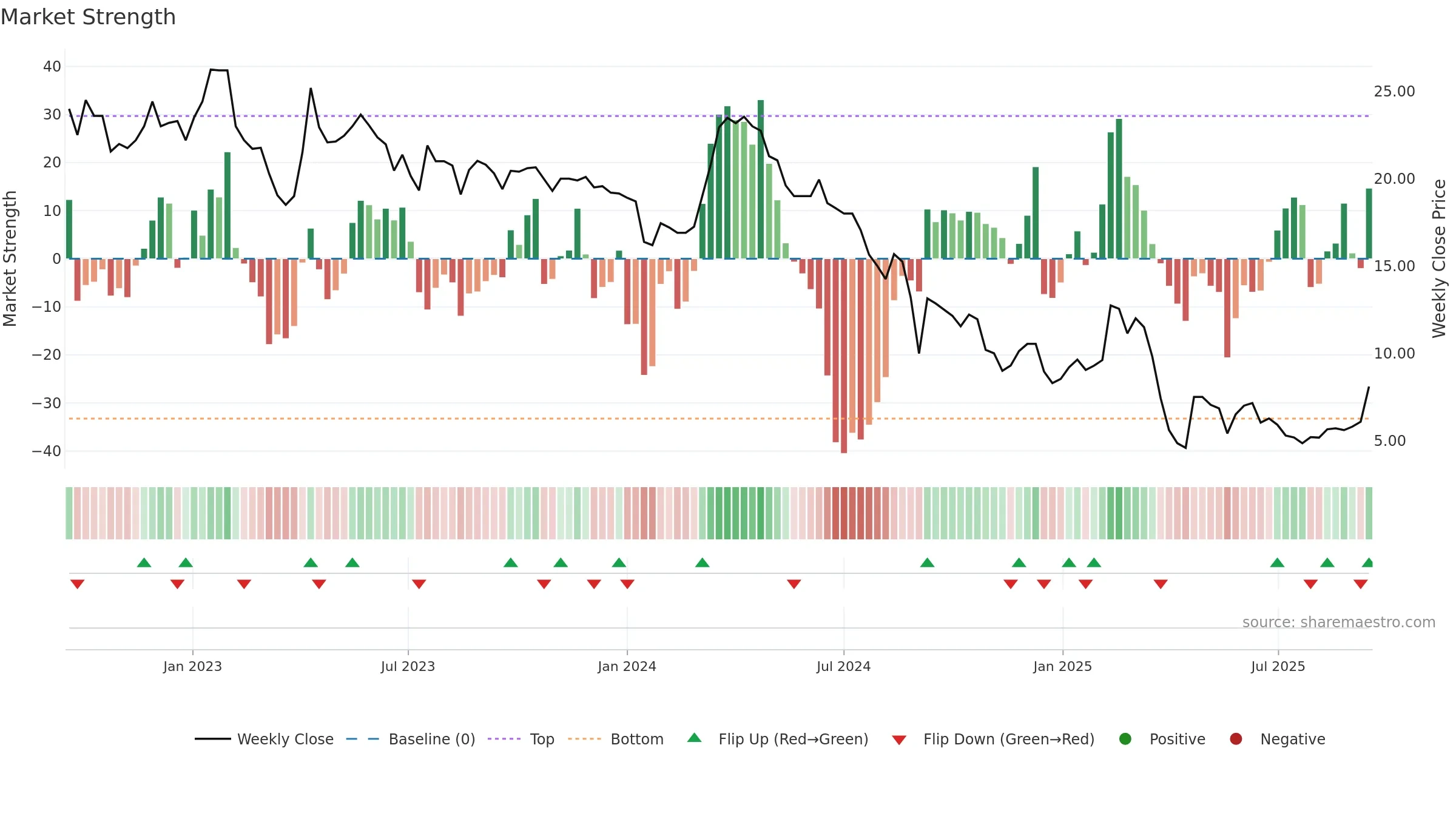This screenshot has height=819, width=1456.
Task: Click the Flip Up marker nearest Jan 2023
Action: (186, 562)
